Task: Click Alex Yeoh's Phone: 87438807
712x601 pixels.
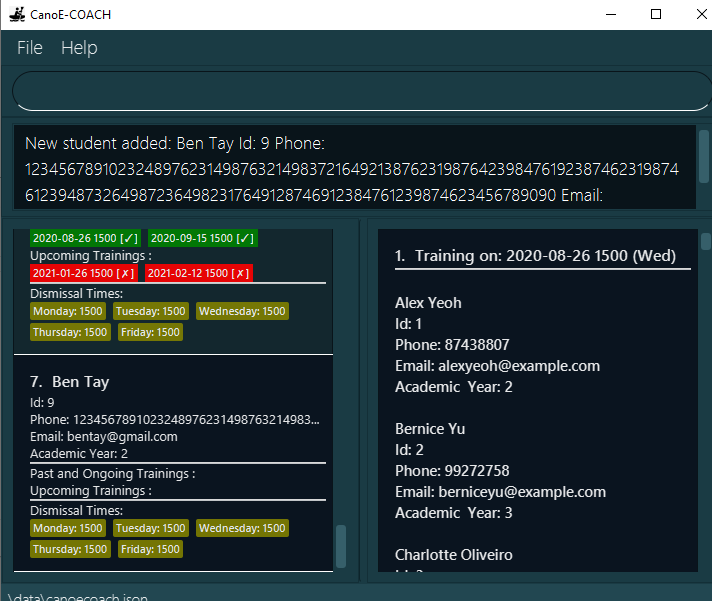Action: click(452, 345)
